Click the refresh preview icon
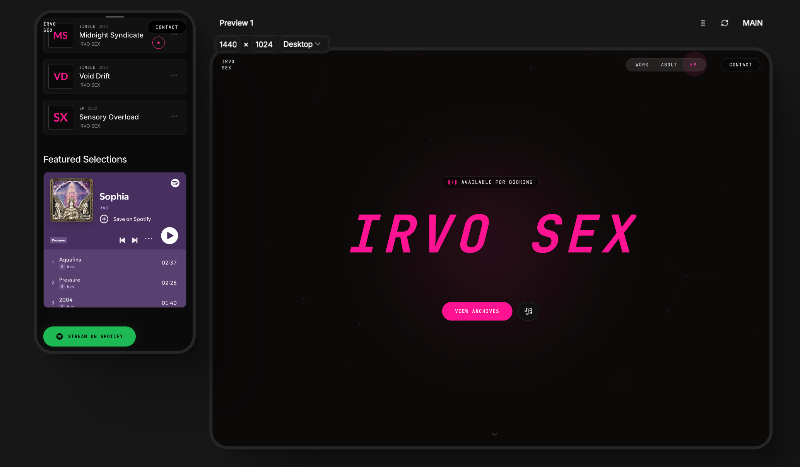Screen dimensions: 800x467 click(724, 23)
